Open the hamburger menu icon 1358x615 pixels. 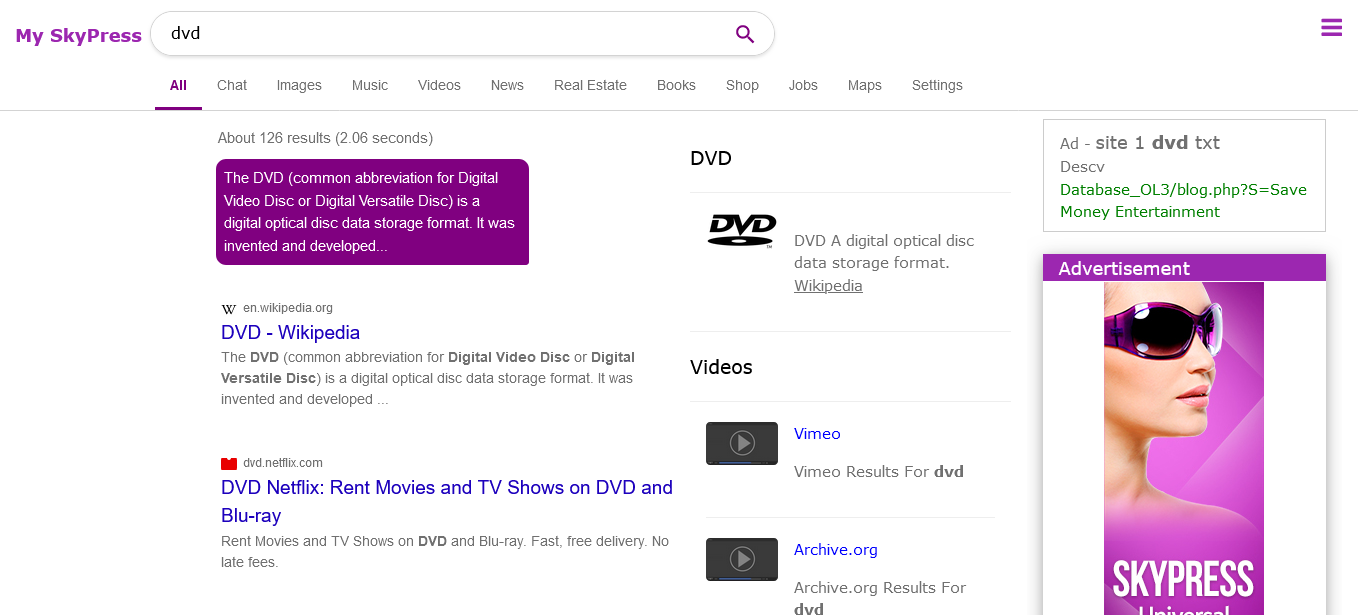[1331, 28]
